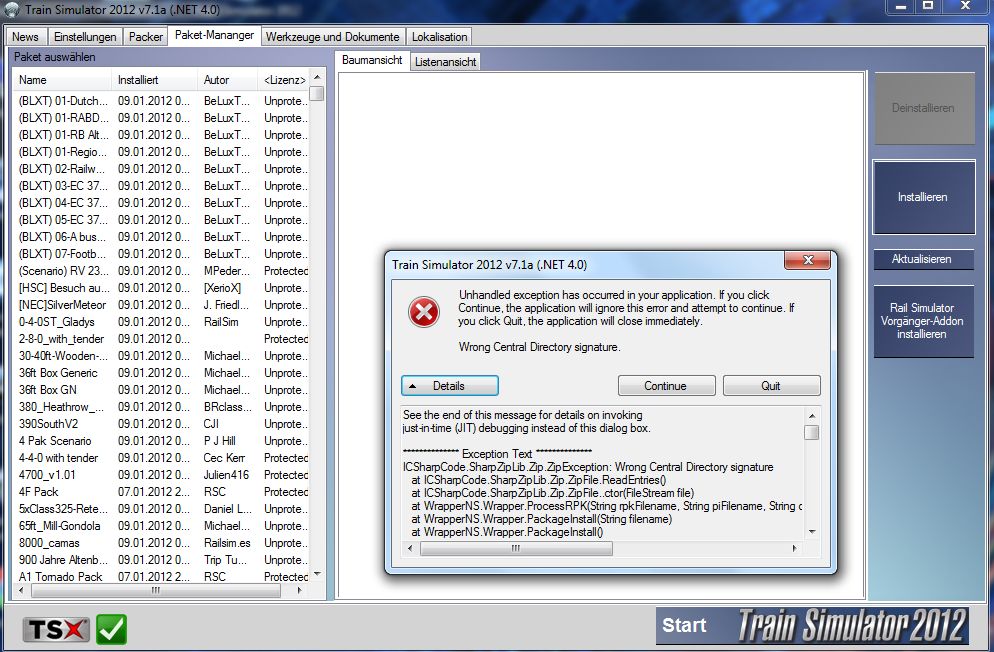Select the 36ft Box Generic package row
The image size is (994, 652).
pyautogui.click(x=161, y=373)
